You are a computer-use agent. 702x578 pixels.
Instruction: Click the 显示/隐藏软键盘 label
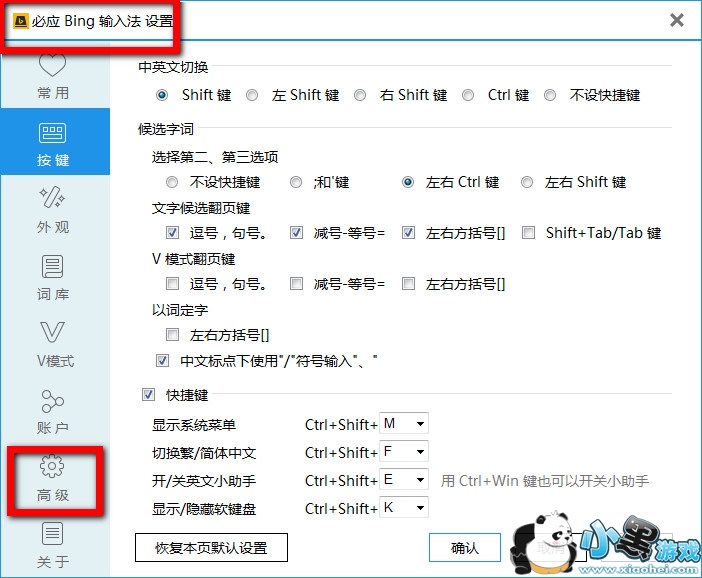(204, 509)
